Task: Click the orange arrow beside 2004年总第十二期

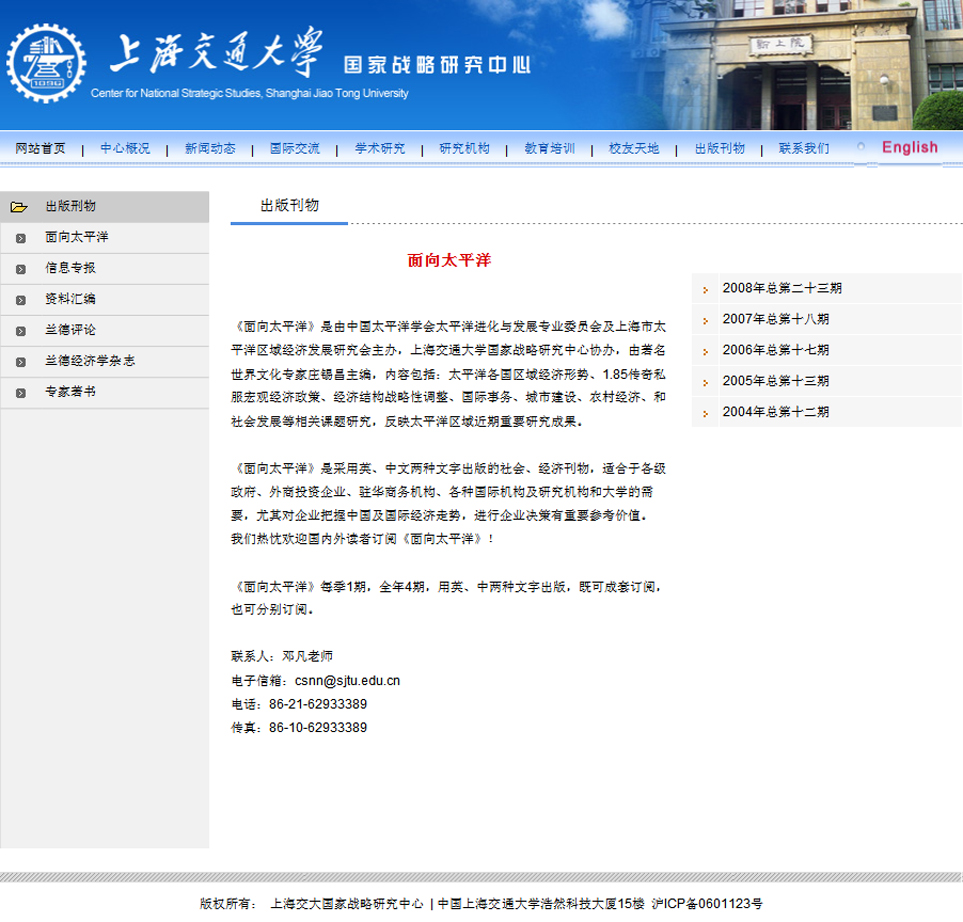Action: 706,414
